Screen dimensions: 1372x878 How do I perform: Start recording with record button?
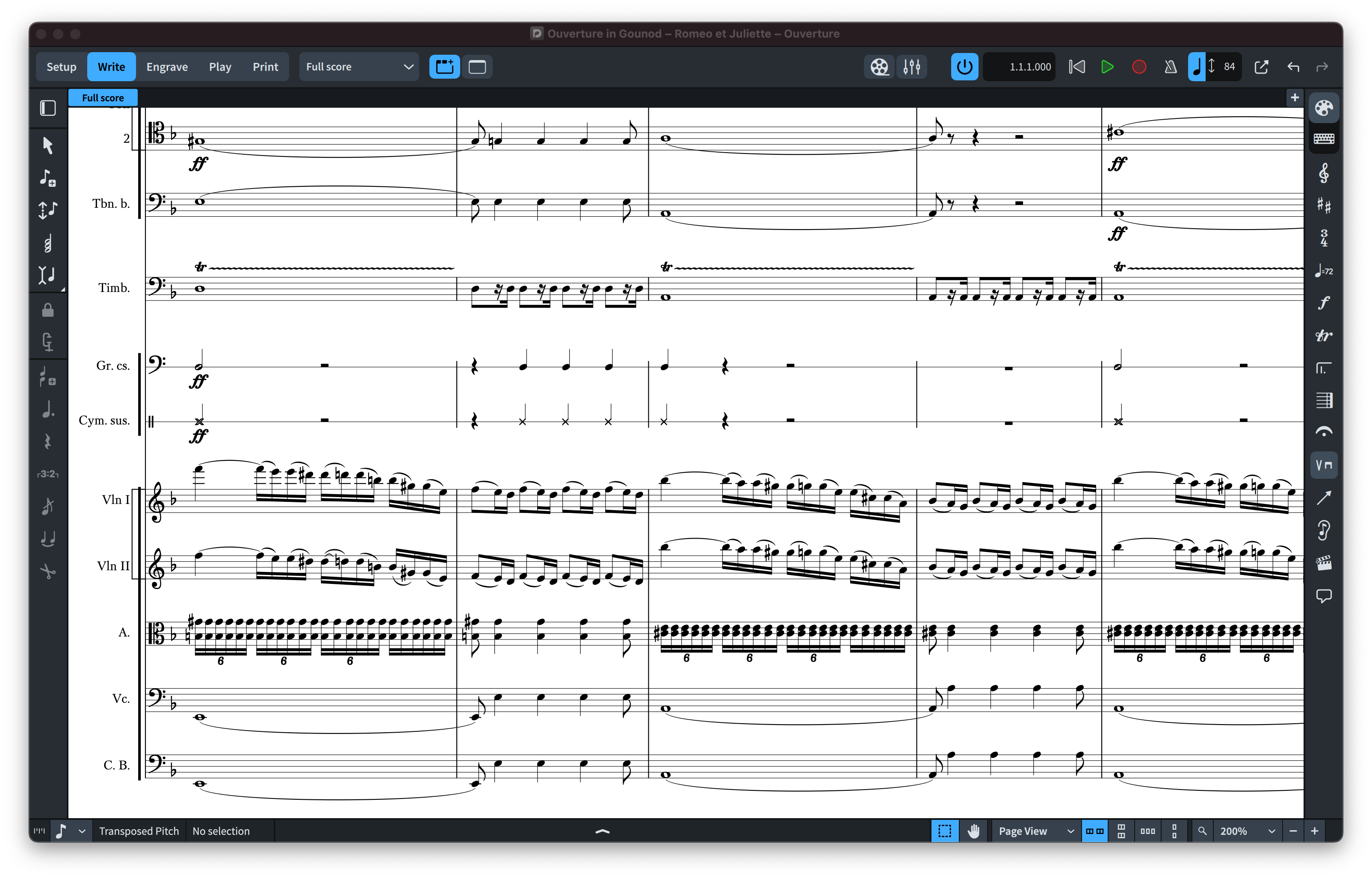pos(1139,67)
